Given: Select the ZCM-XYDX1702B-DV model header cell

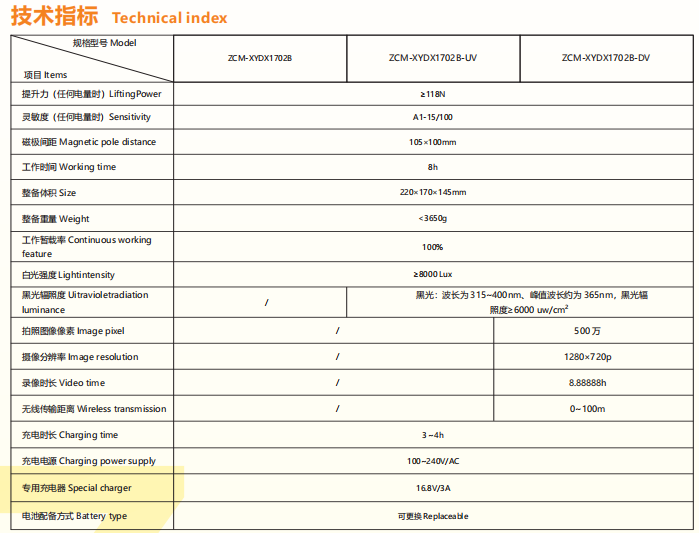Looking at the screenshot, I should [x=605, y=58].
